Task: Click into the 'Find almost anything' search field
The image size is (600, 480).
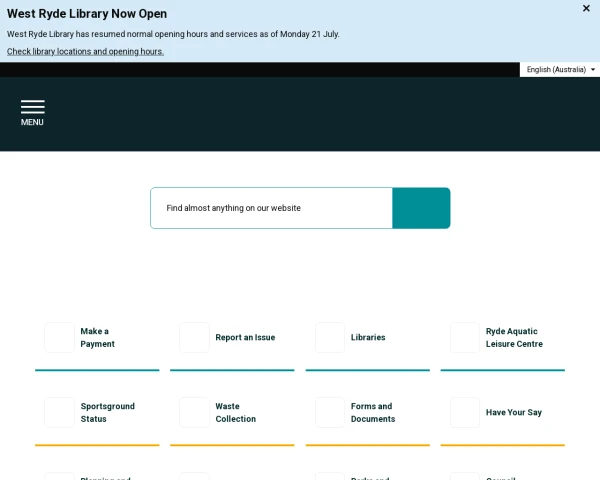Action: coord(271,208)
